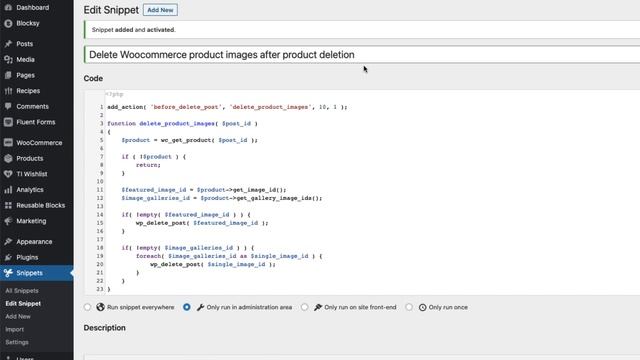640x360 pixels.
Task: Click the Fluent Forms icon
Action: (8, 122)
